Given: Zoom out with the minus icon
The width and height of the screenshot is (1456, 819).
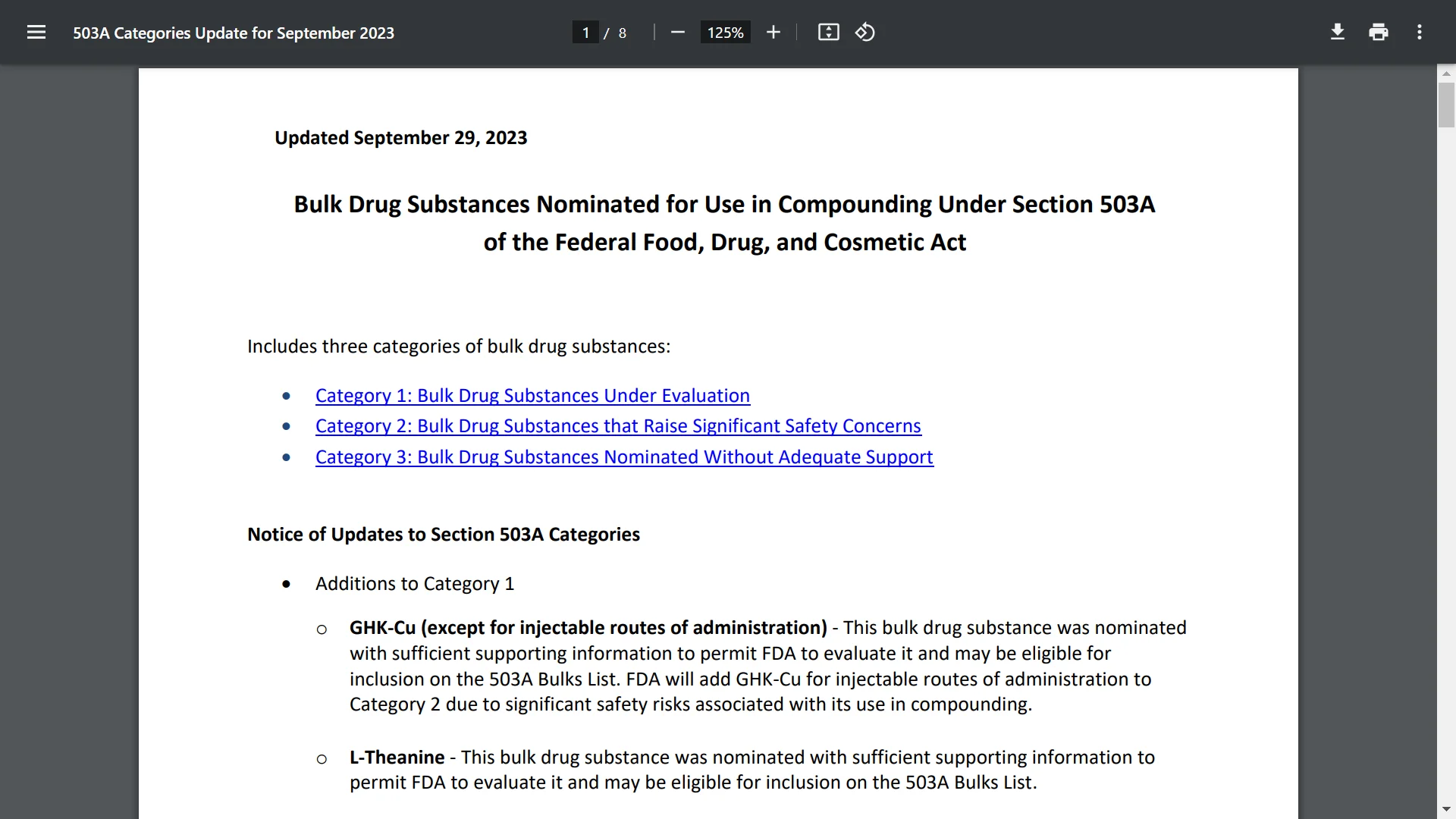Looking at the screenshot, I should pyautogui.click(x=678, y=33).
